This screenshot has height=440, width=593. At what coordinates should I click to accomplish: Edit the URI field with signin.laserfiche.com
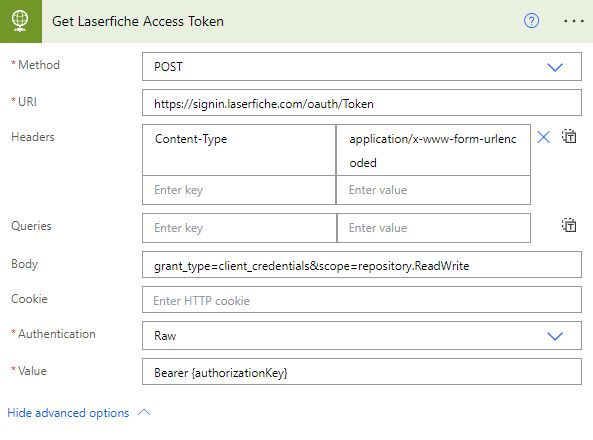pyautogui.click(x=362, y=103)
